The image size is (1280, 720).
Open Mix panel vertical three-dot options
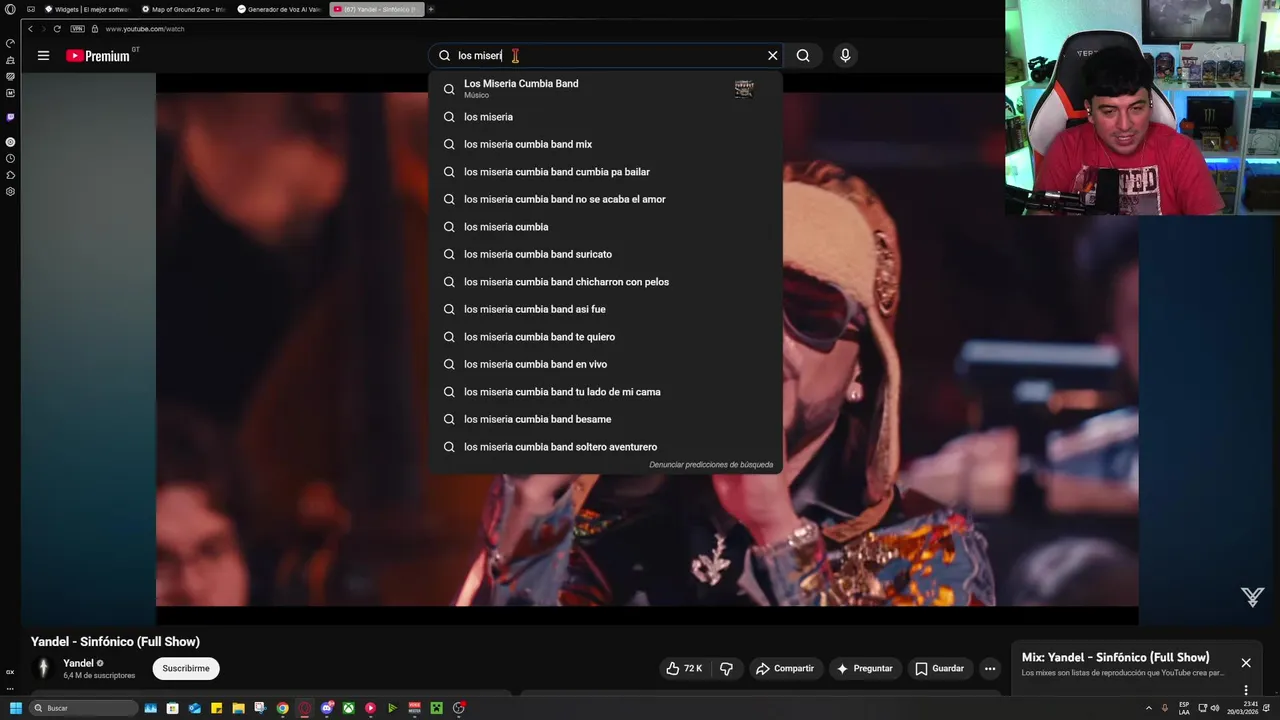pos(1246,690)
